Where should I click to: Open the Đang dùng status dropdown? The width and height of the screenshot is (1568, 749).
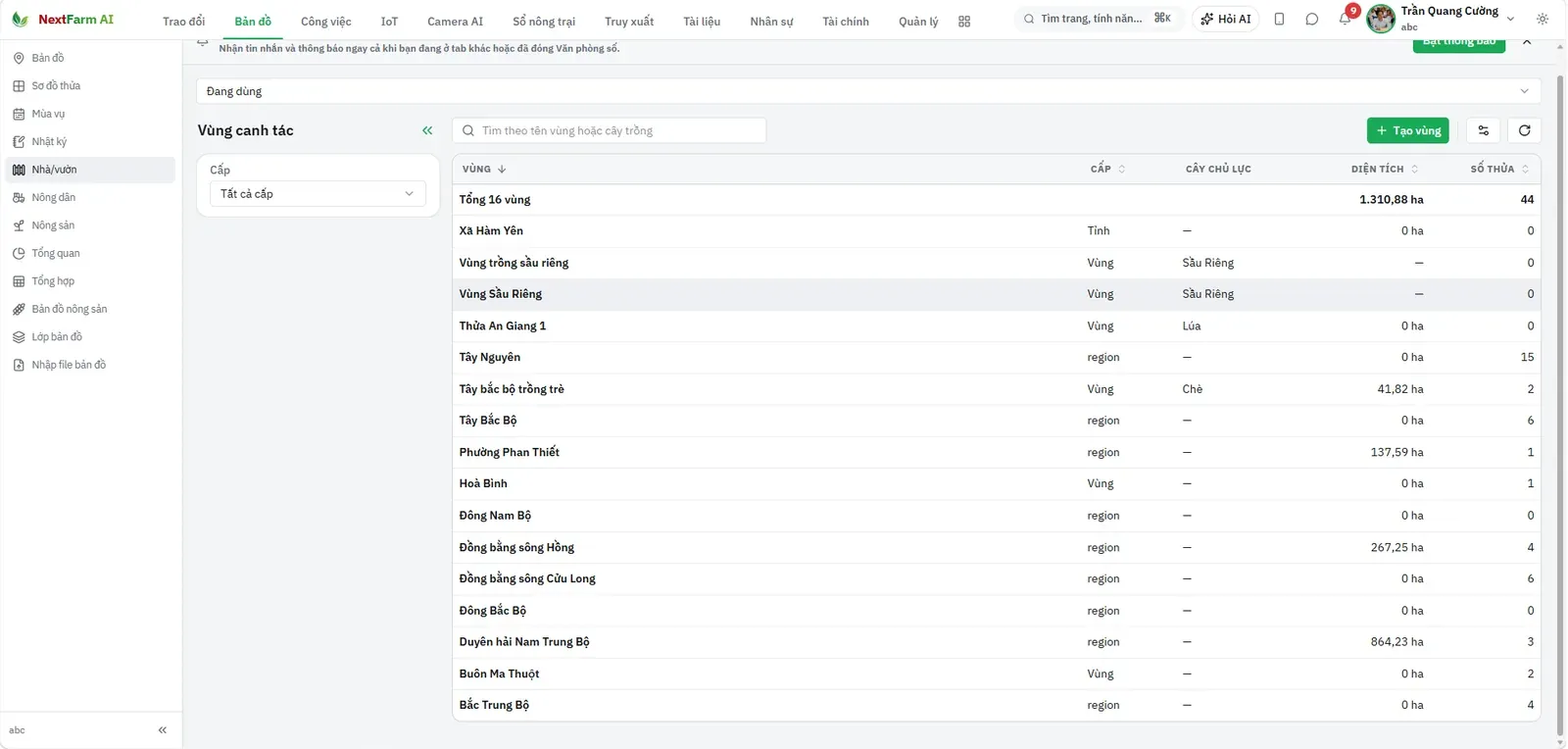[868, 91]
